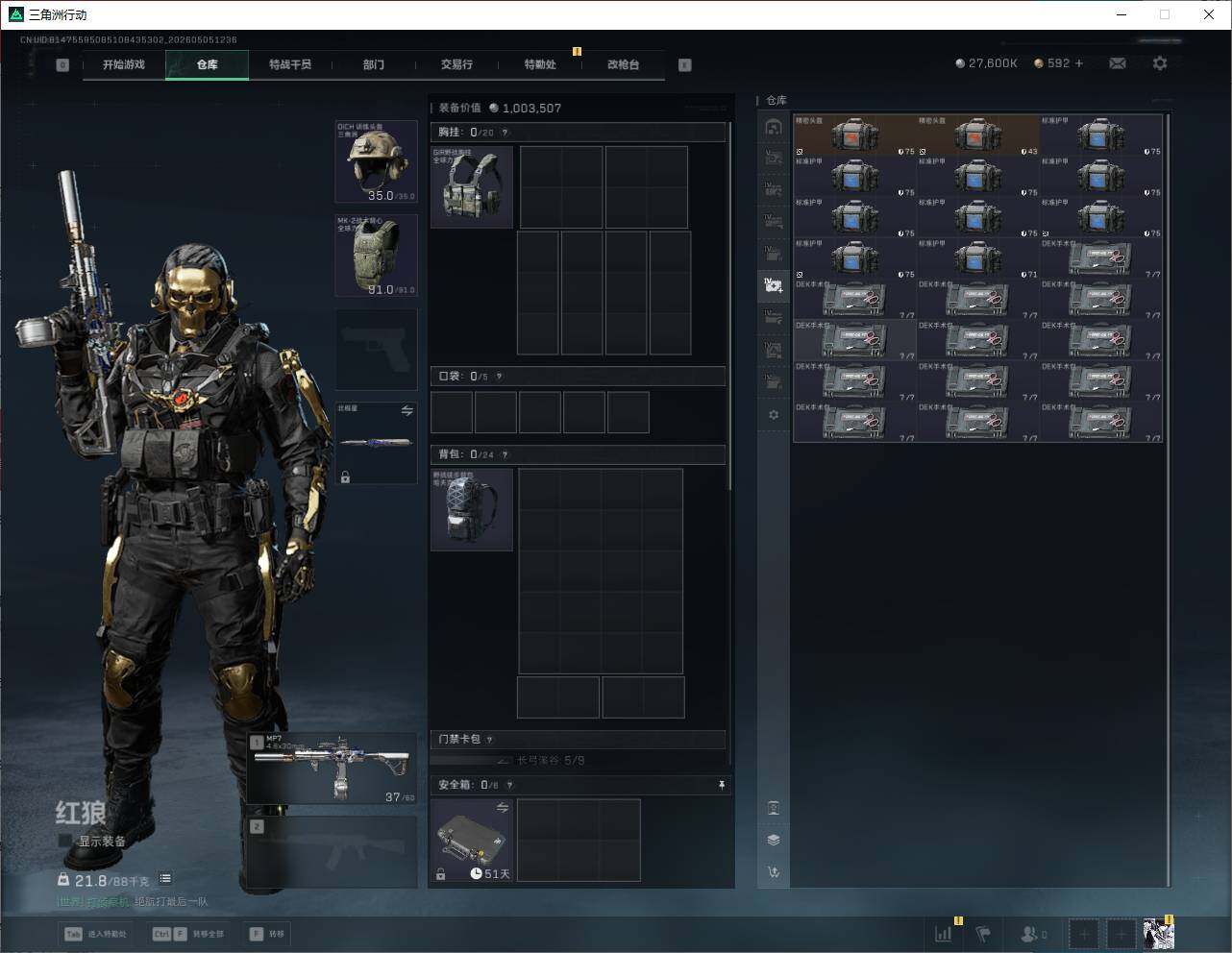This screenshot has width=1232, height=953.
Task: Click the stacked layers icon in warehouse sidebar
Action: click(x=774, y=840)
